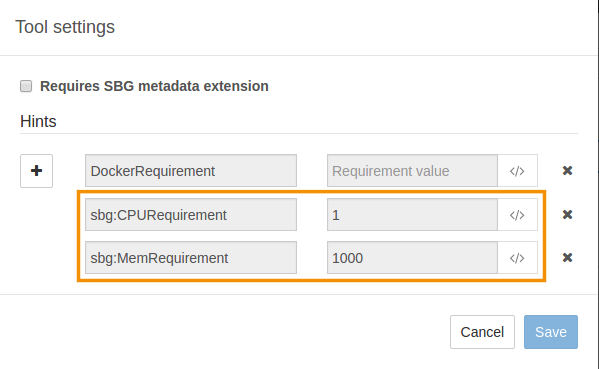Delete the sbg:CPURequirement hint row
The image size is (599, 369).
[x=567, y=214]
